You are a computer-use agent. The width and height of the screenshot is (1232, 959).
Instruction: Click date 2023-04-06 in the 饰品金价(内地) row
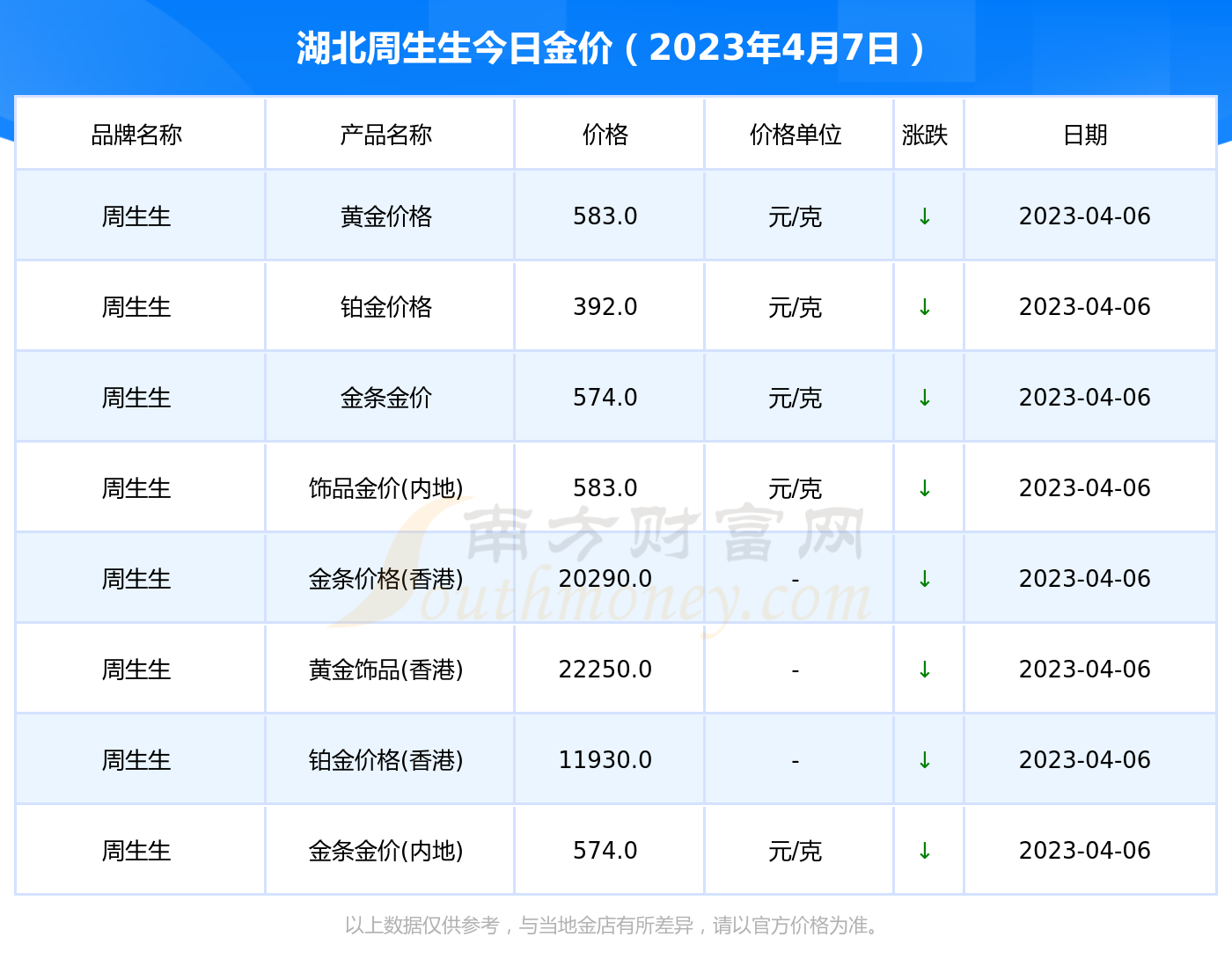[1085, 488]
